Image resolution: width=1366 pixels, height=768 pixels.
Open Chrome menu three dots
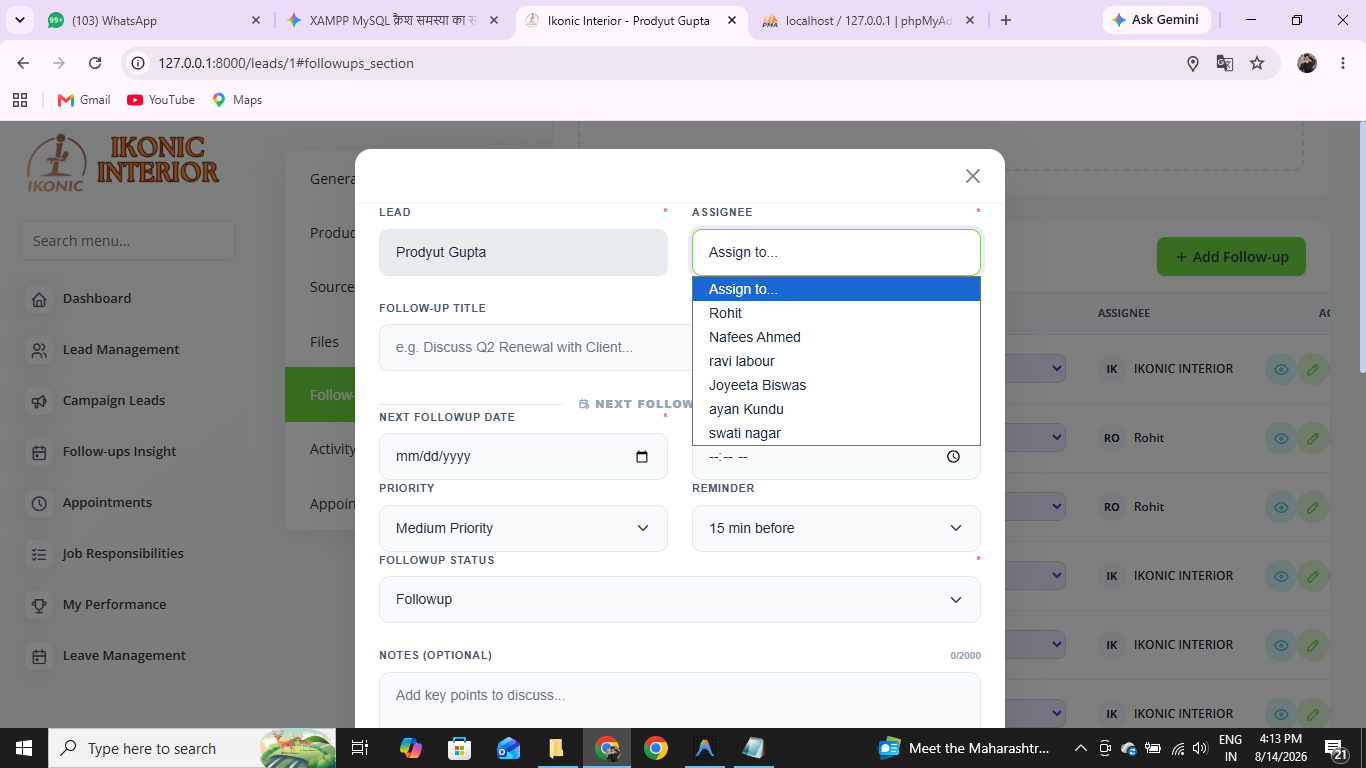(x=1341, y=63)
